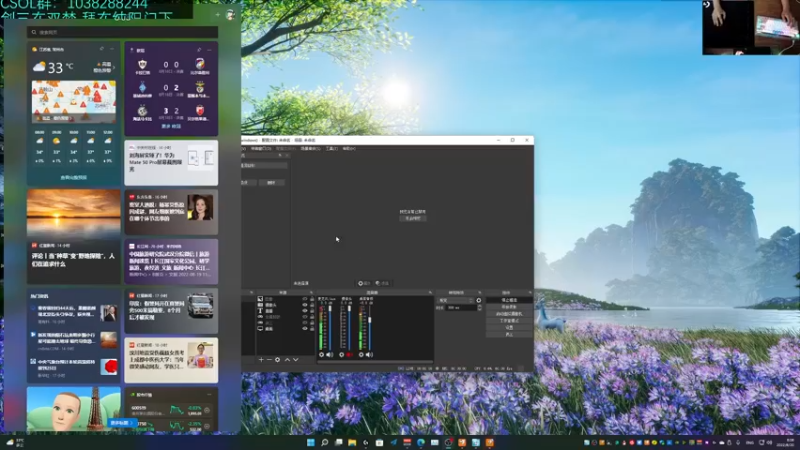Float the audio mixer dock via header icon

tap(430, 293)
